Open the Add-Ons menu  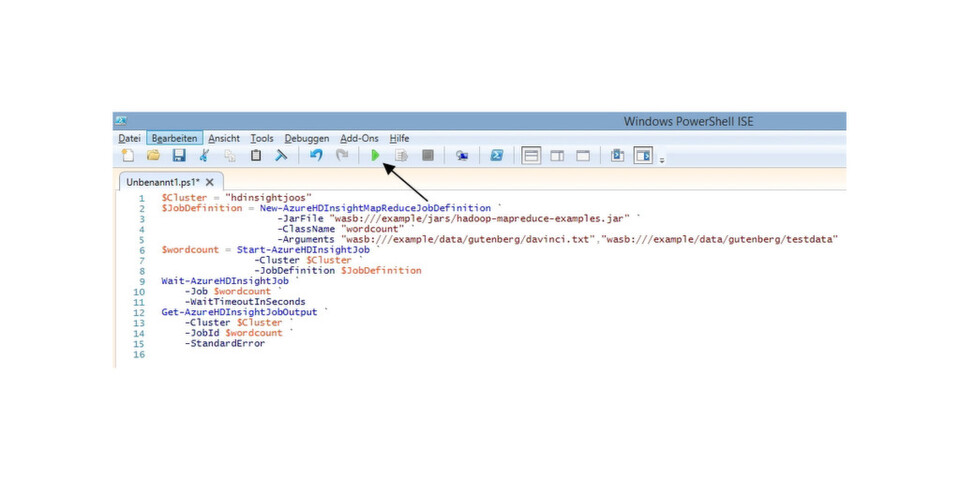[x=359, y=138]
